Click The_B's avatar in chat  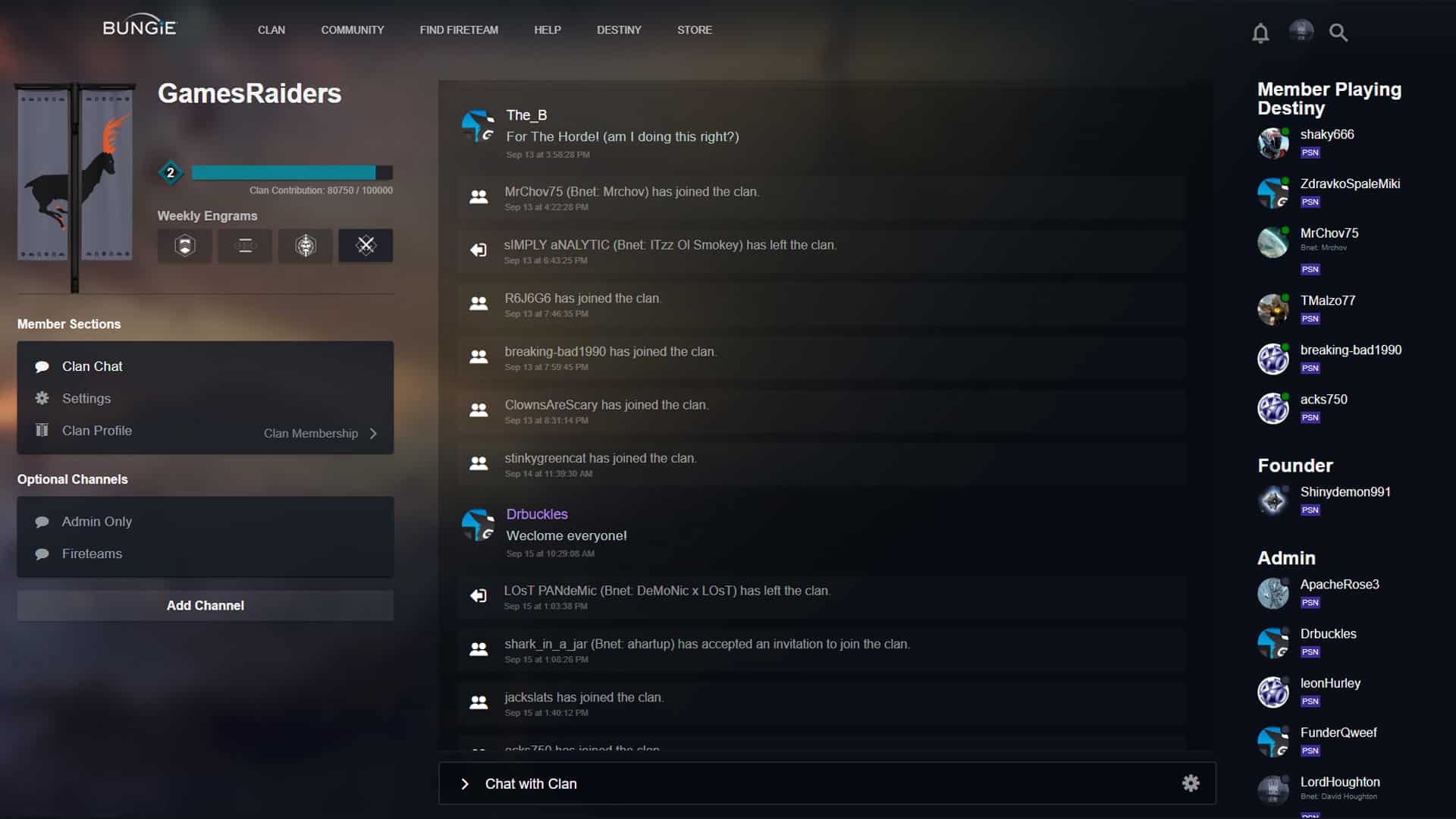tap(479, 126)
